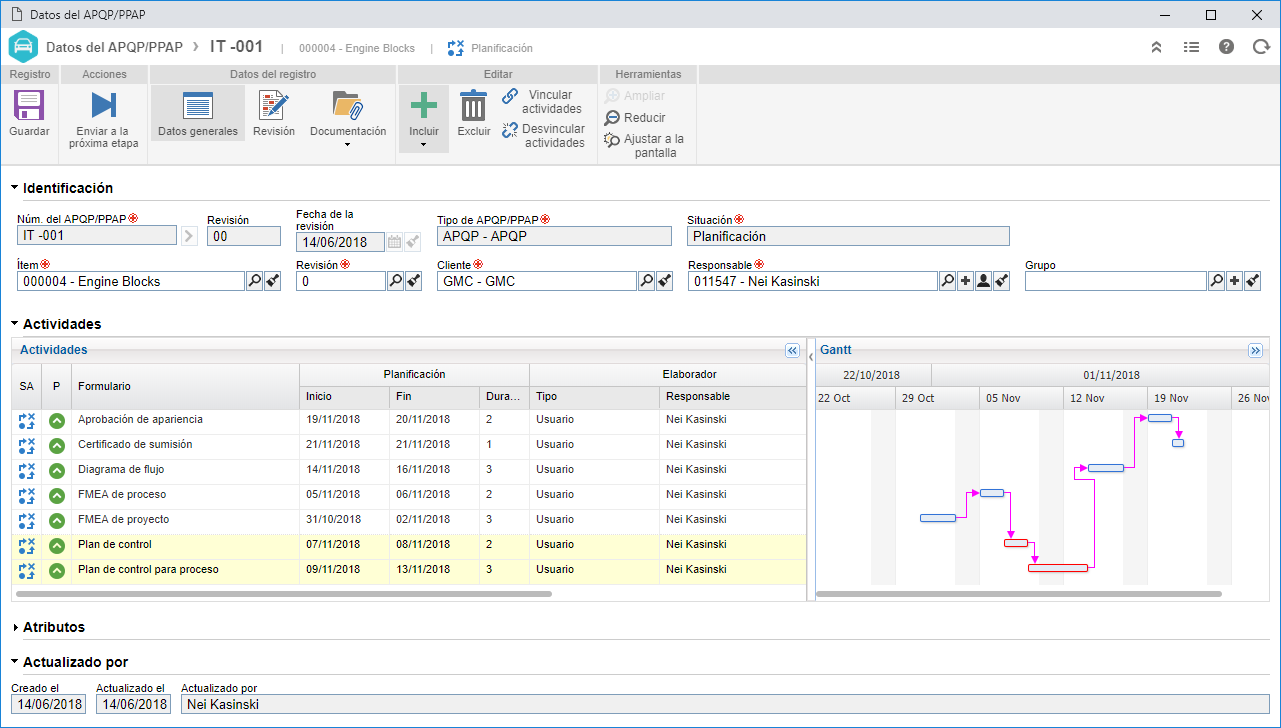Click into the Grupo input field
This screenshot has height=728, width=1281.
[1115, 282]
